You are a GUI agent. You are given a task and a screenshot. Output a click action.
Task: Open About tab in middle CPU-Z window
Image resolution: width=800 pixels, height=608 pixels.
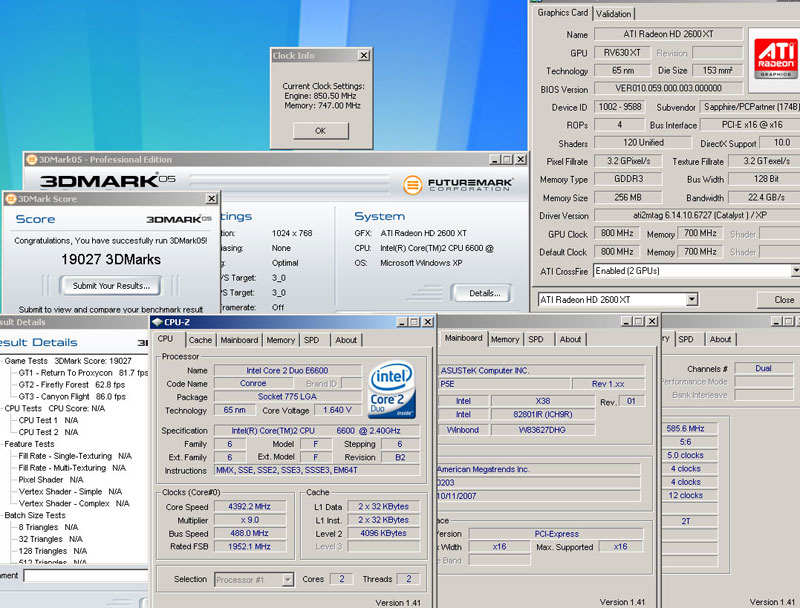[570, 339]
